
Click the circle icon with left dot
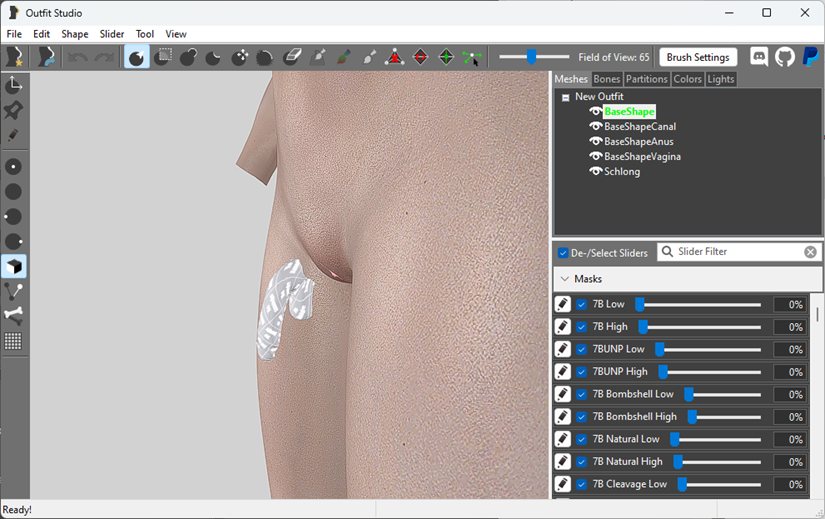(14, 216)
